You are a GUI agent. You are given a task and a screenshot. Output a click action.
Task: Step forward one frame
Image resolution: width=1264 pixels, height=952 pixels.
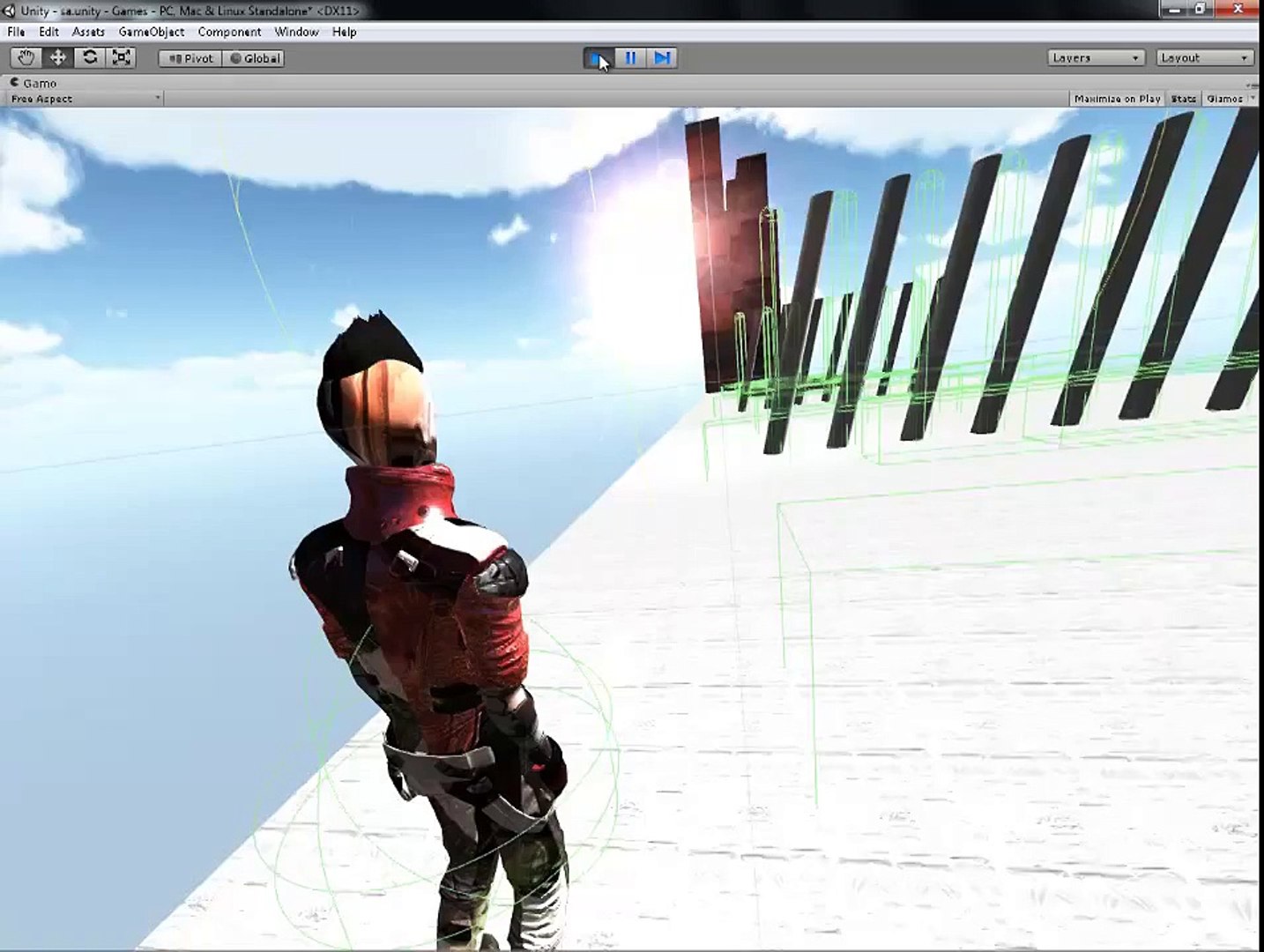(663, 58)
